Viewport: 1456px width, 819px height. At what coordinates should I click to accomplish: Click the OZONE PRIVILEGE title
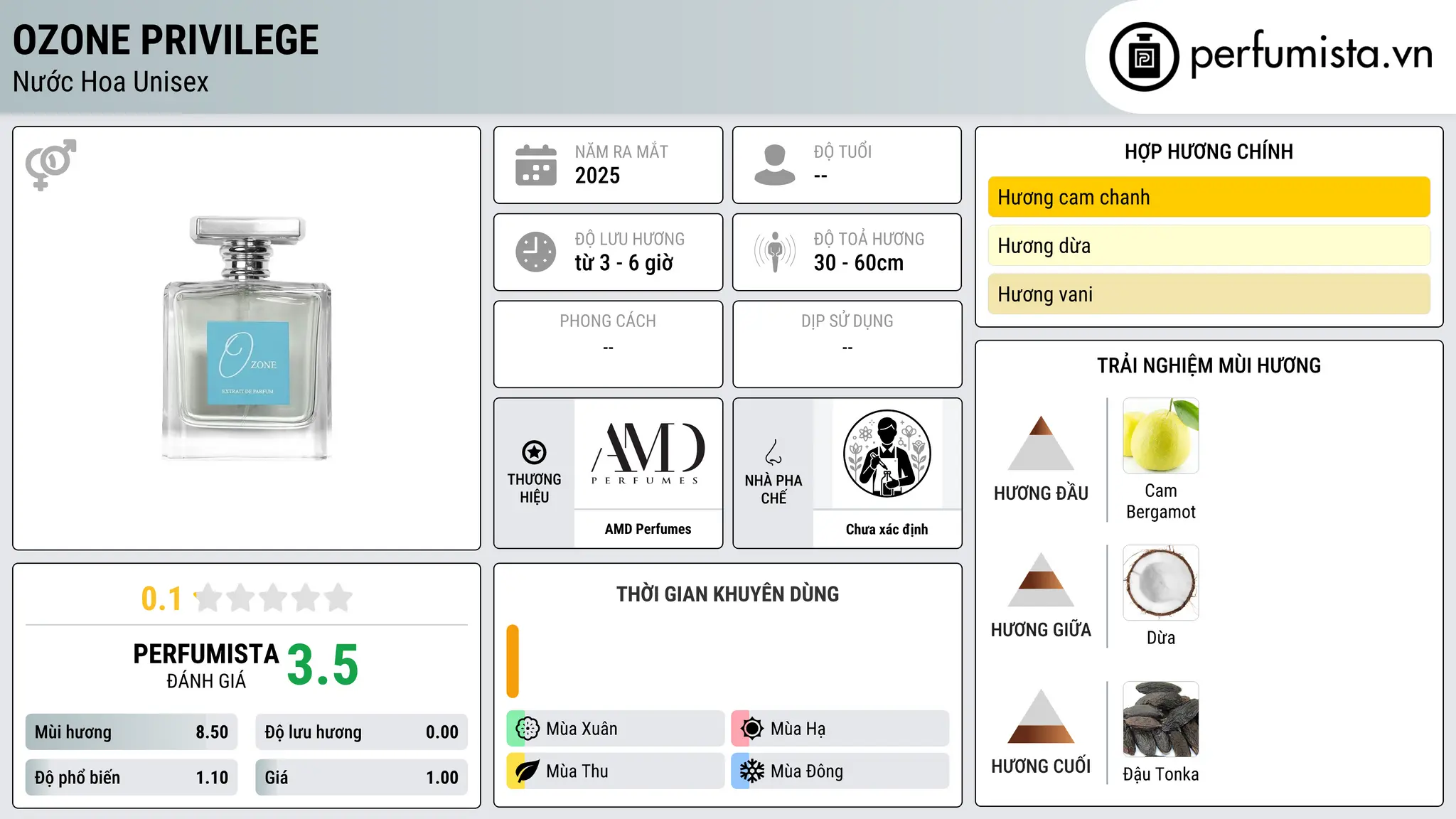click(166, 41)
